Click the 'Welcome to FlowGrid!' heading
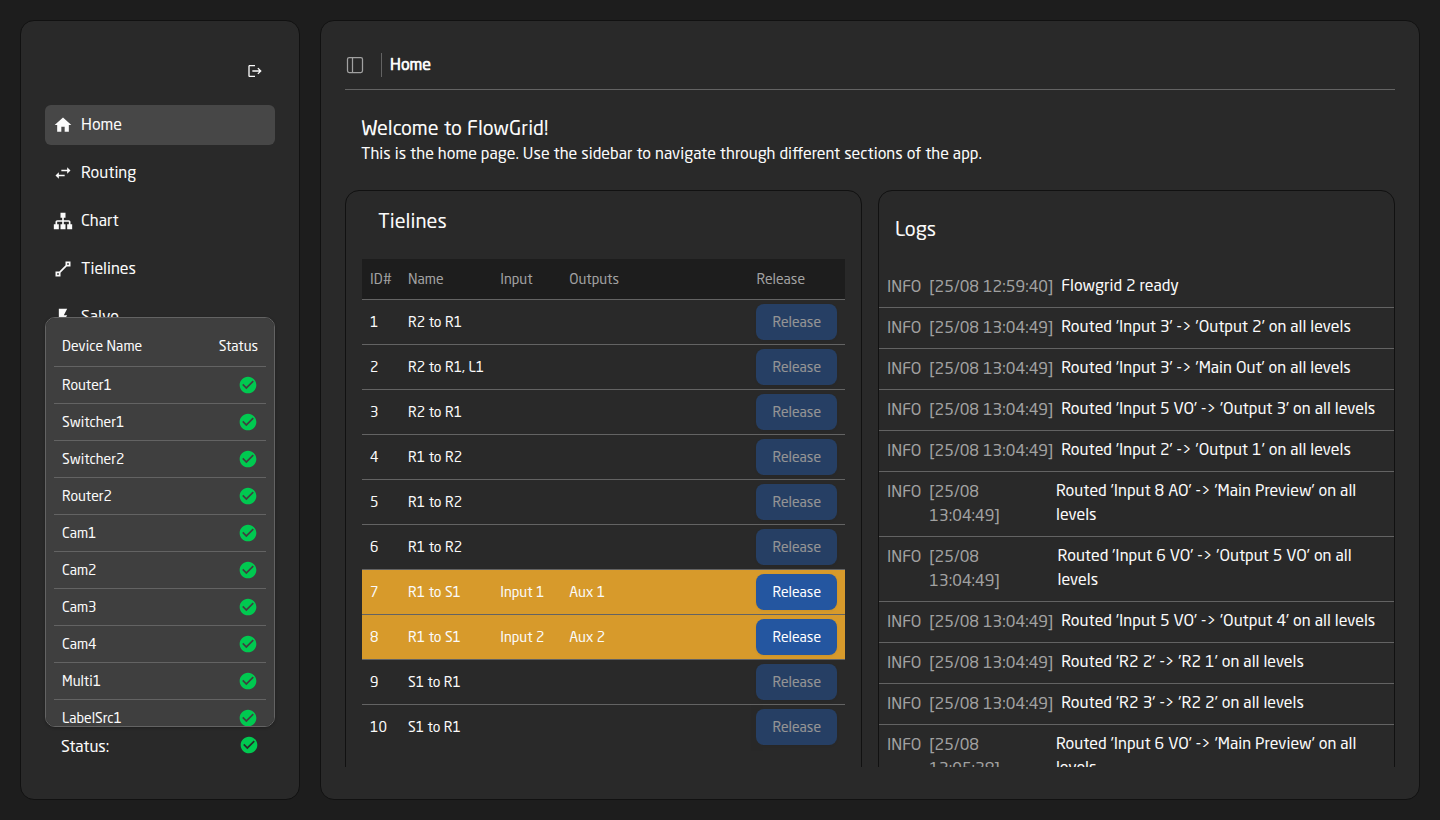Screen dimensions: 1440x820 tap(455, 128)
